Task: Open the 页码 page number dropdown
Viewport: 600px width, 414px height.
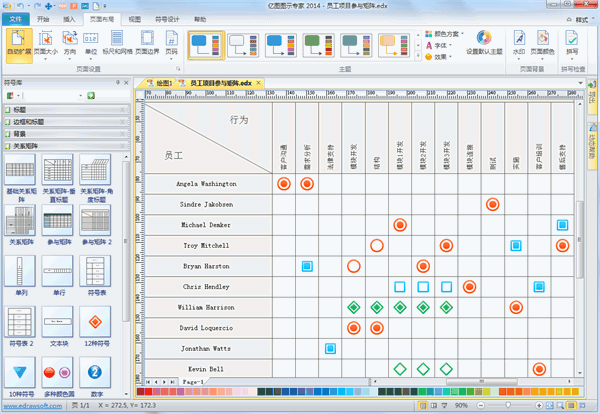Action: [171, 46]
